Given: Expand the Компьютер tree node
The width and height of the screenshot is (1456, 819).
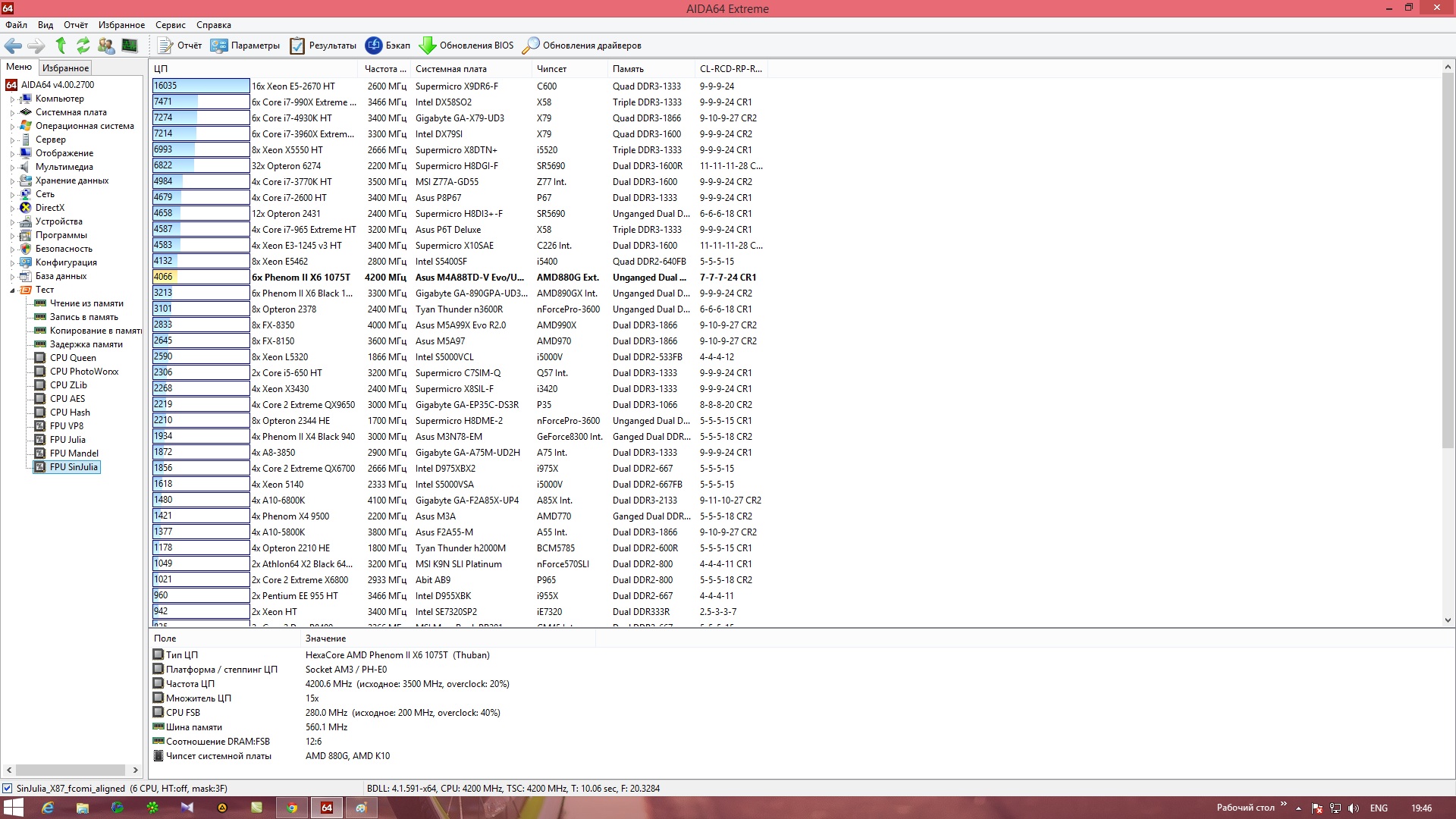Looking at the screenshot, I should pyautogui.click(x=12, y=99).
